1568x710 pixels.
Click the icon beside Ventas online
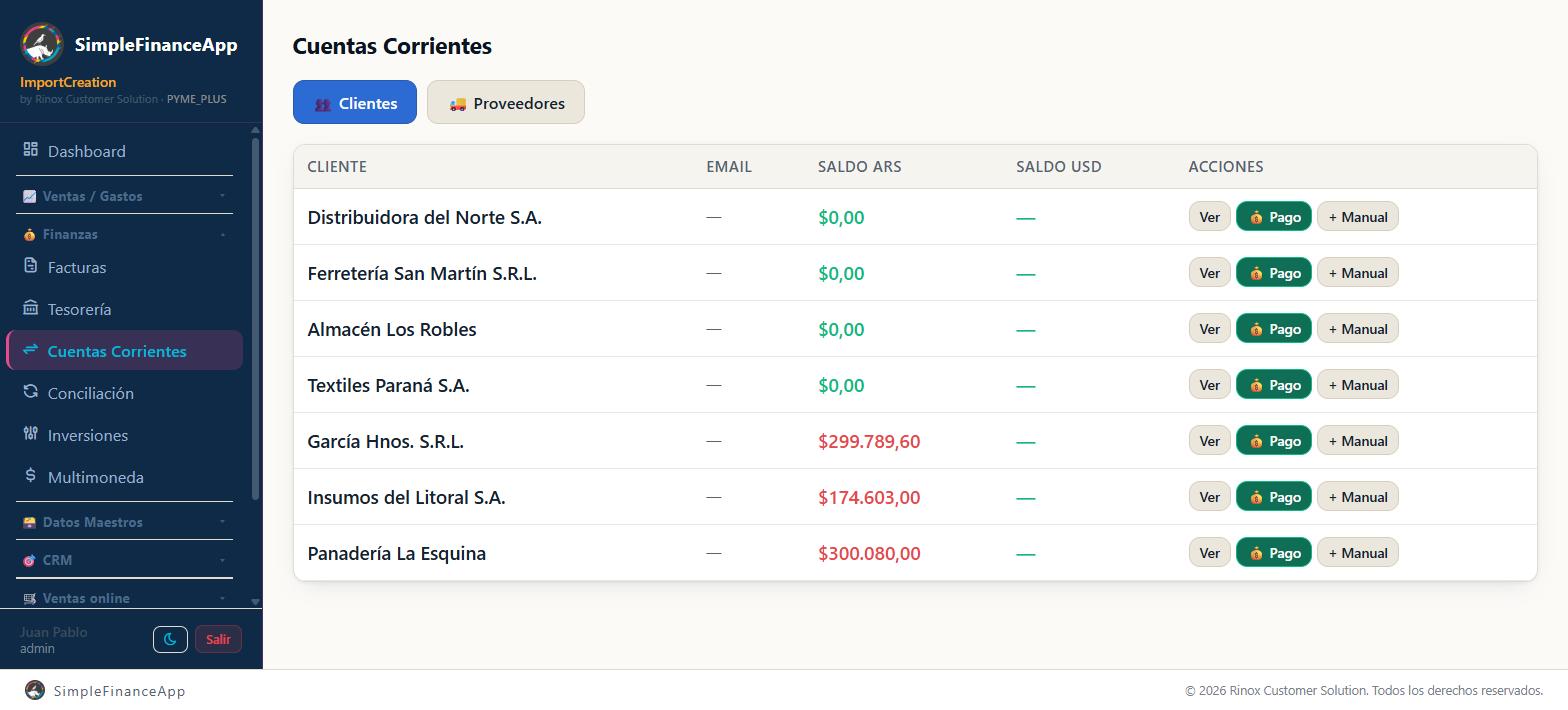point(29,598)
